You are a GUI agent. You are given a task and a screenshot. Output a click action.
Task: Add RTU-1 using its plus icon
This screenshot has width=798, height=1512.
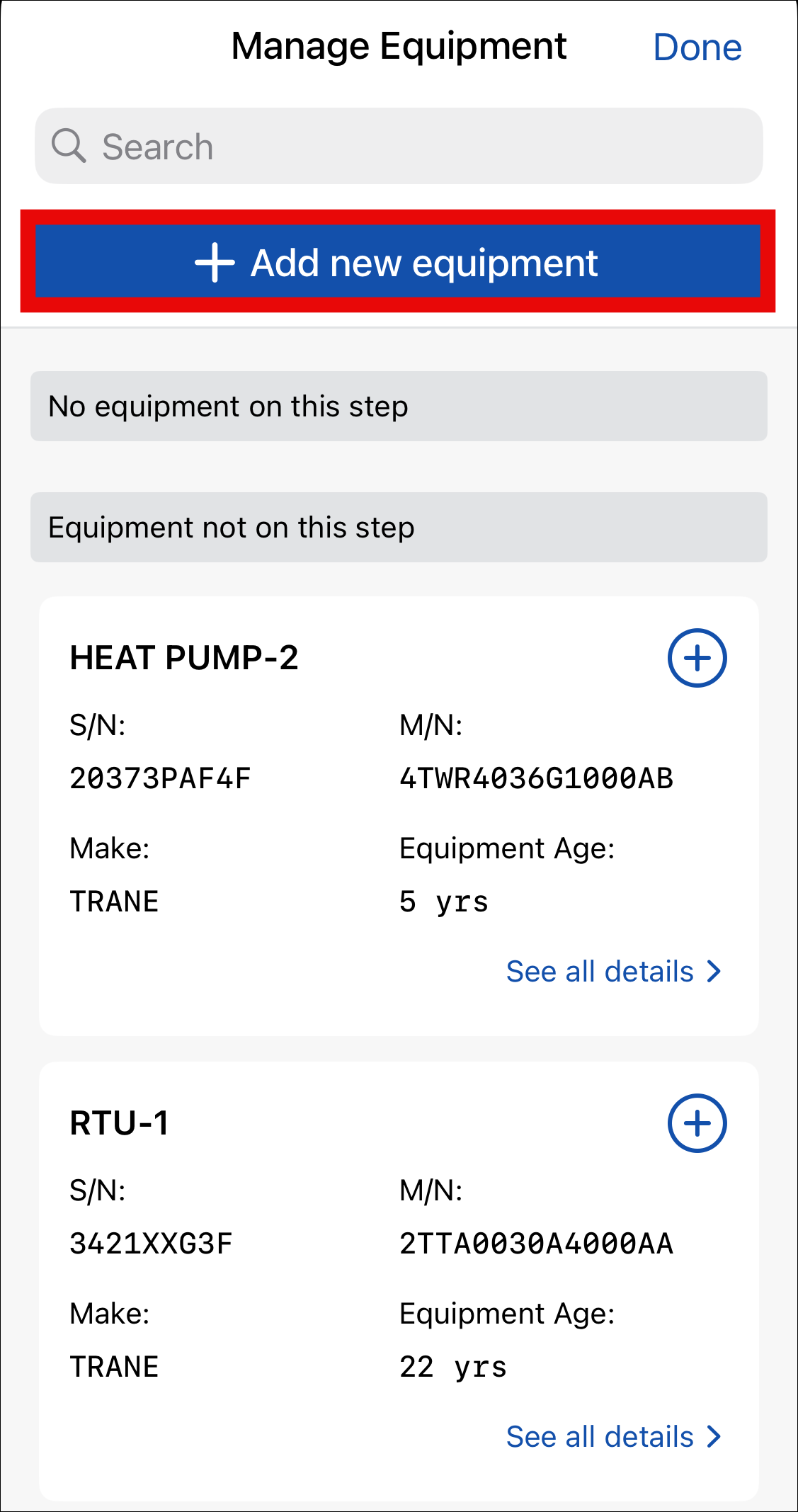[697, 1123]
